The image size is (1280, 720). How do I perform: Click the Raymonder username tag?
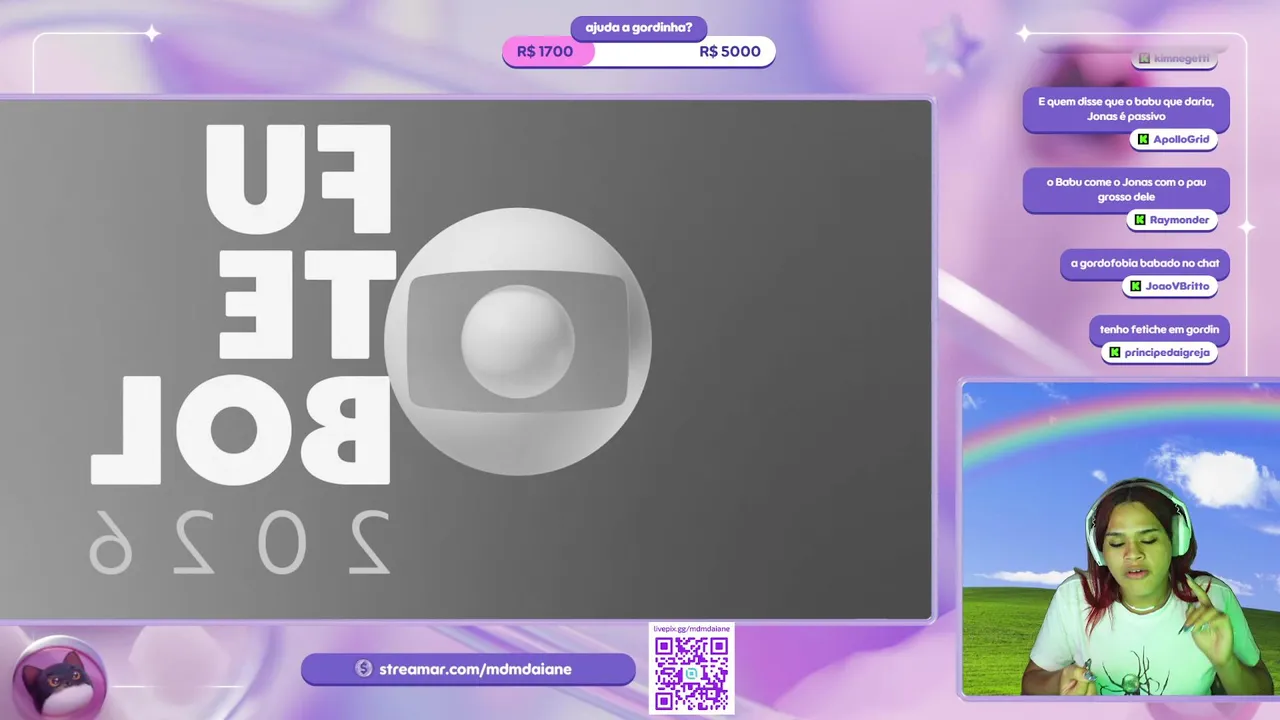(x=1172, y=220)
